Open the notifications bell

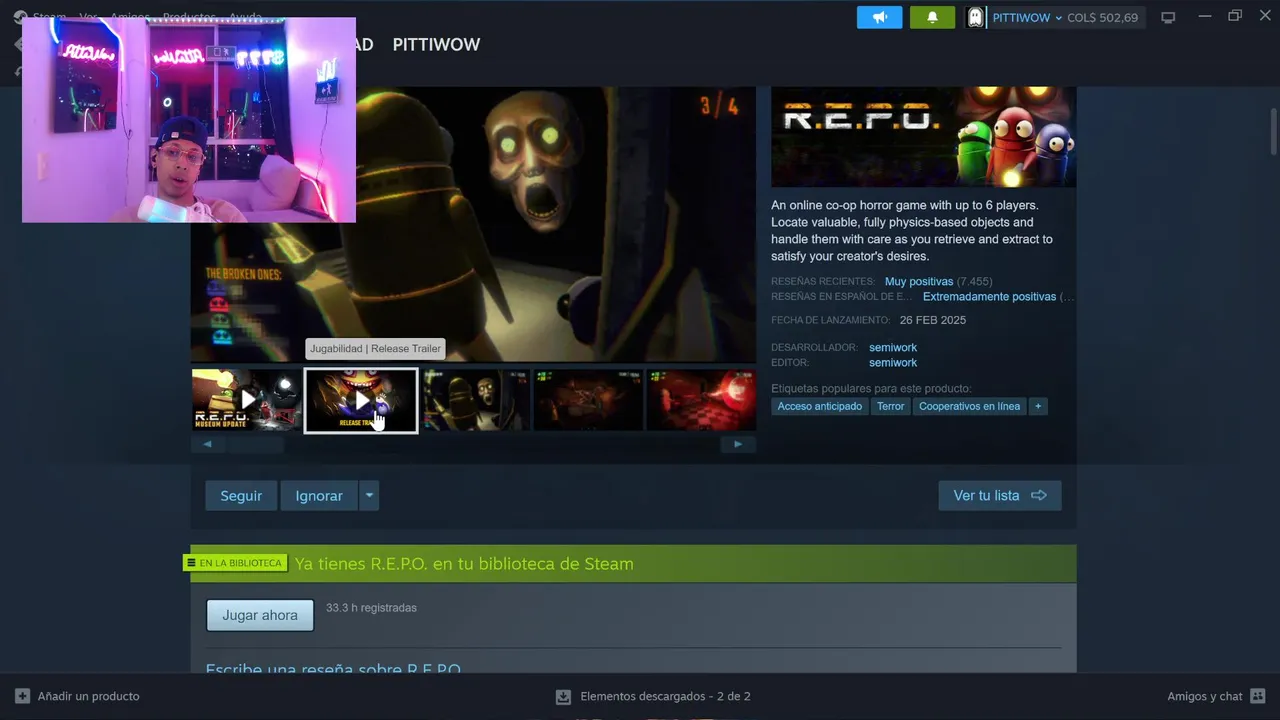click(x=932, y=18)
